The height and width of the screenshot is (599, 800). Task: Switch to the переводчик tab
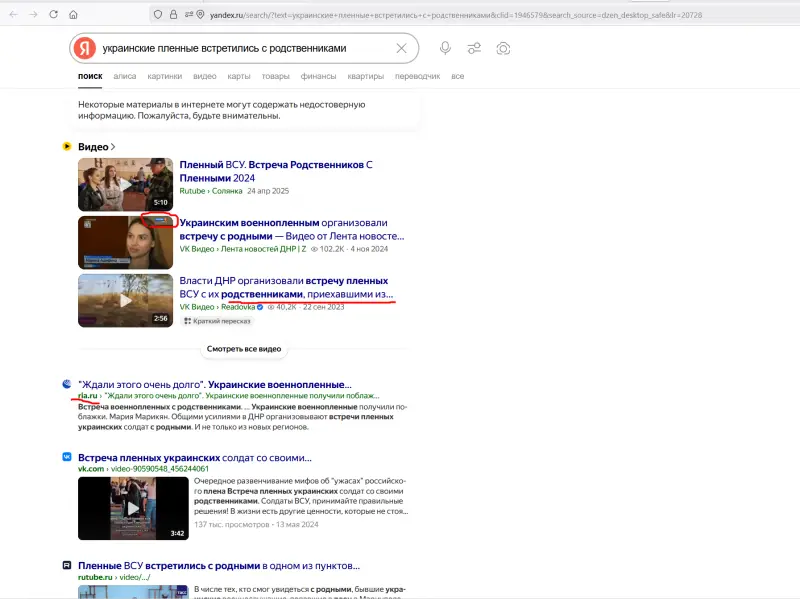(417, 76)
